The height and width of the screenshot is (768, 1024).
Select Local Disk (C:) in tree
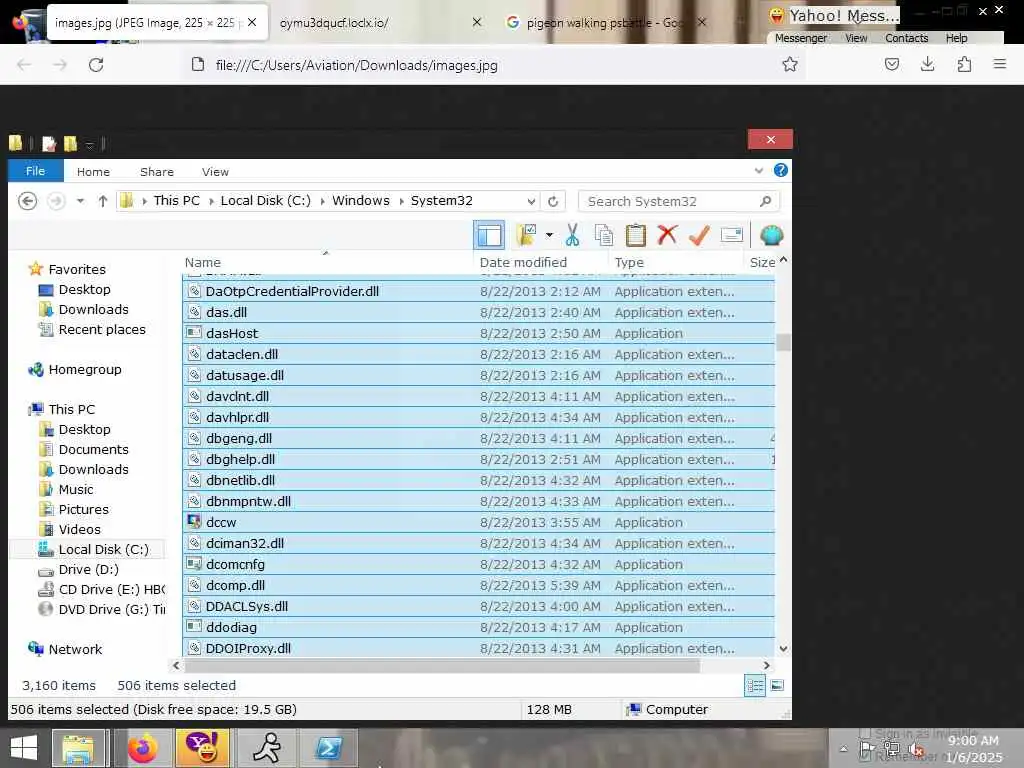pos(103,549)
